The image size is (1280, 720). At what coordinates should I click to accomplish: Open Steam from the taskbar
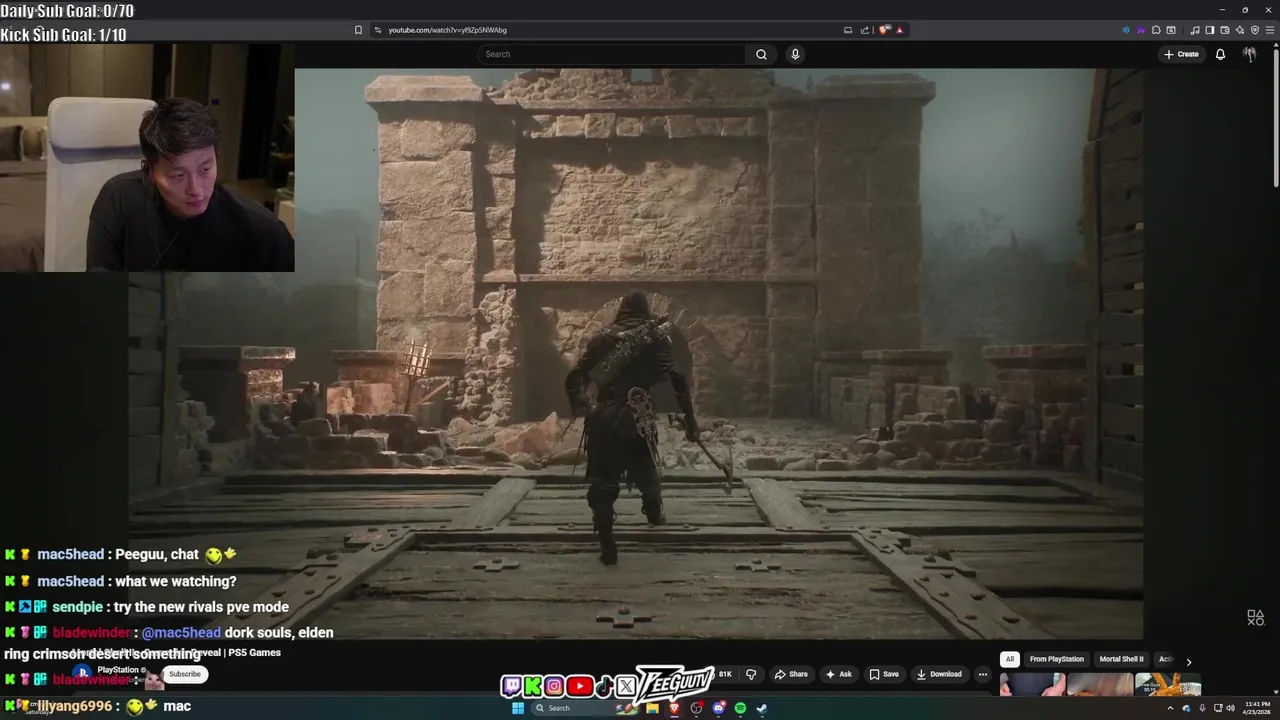pyautogui.click(x=761, y=708)
